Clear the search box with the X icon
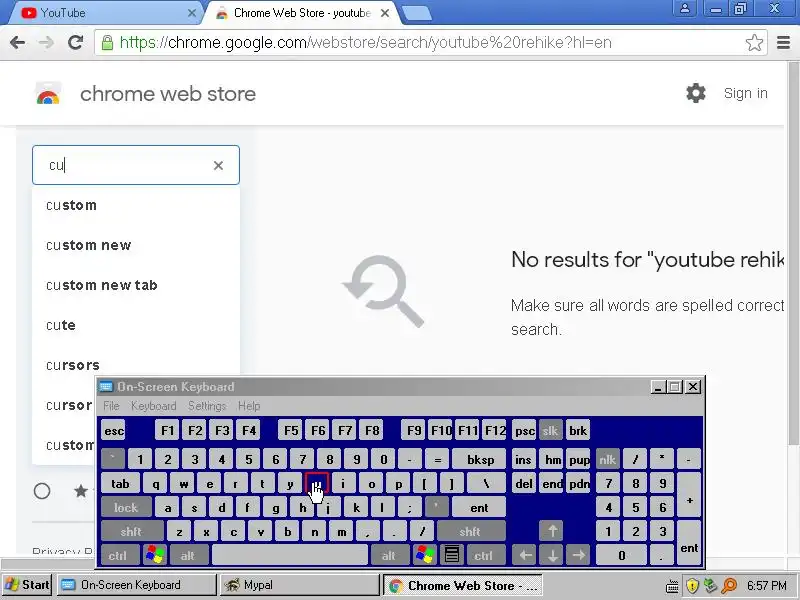800x600 pixels. (x=218, y=165)
